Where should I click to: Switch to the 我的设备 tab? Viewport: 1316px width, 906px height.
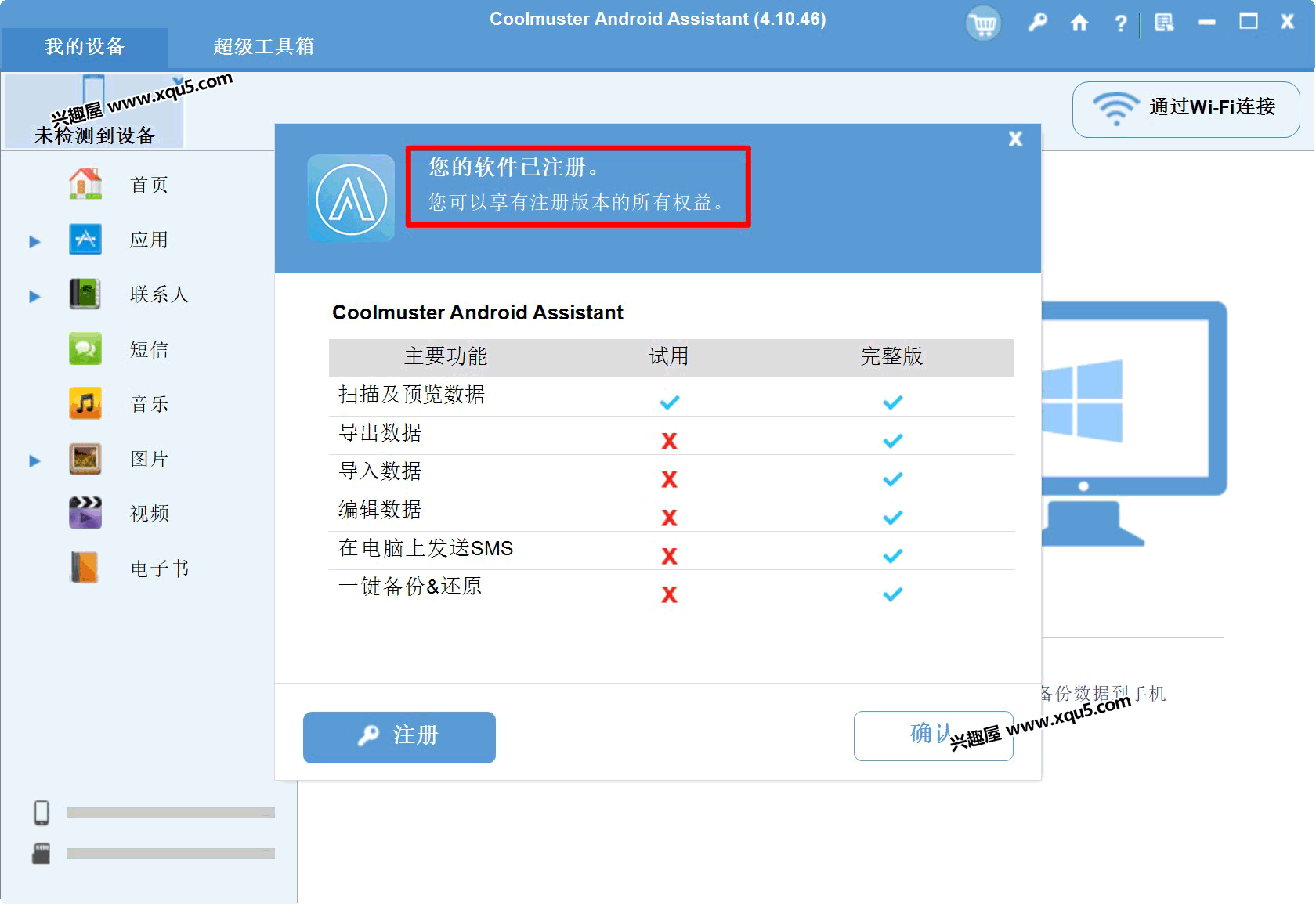(x=85, y=46)
